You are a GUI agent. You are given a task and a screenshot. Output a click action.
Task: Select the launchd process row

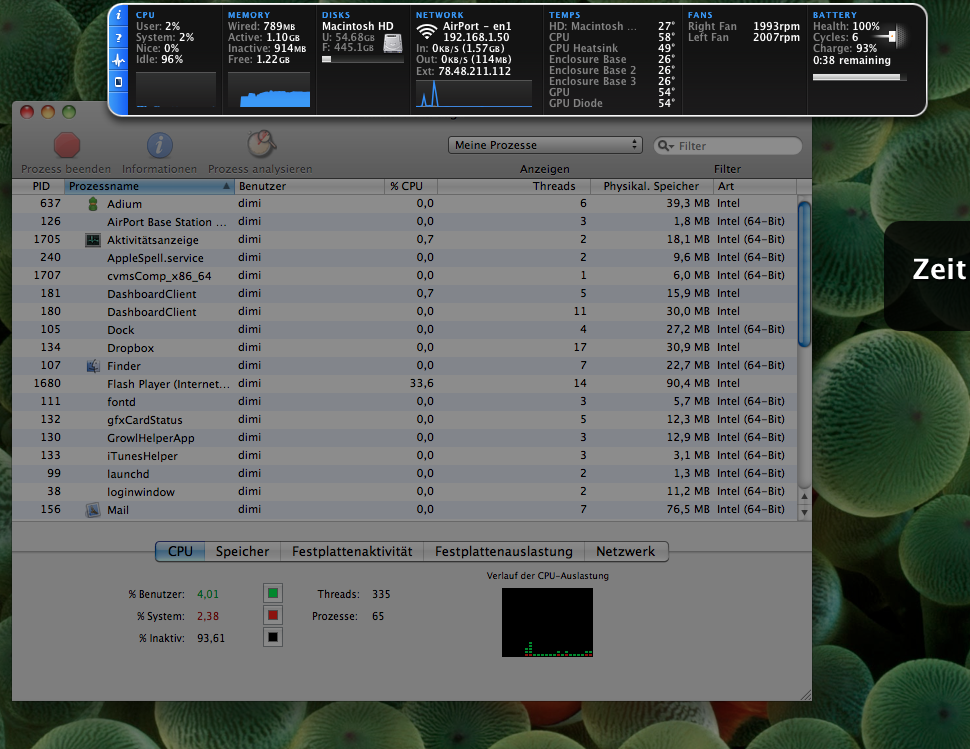pyautogui.click(x=405, y=473)
